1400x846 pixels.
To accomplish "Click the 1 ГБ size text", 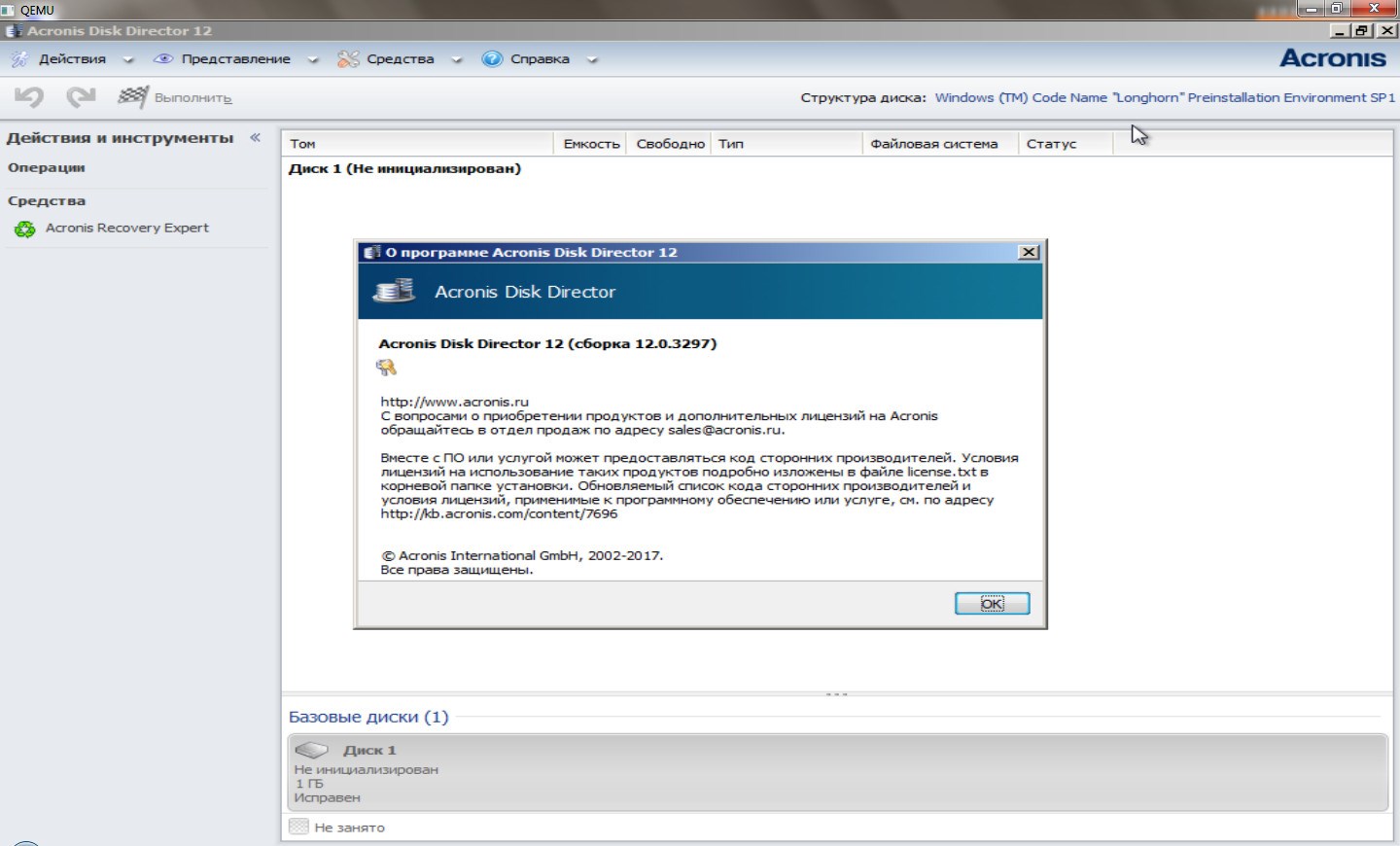I will 309,783.
